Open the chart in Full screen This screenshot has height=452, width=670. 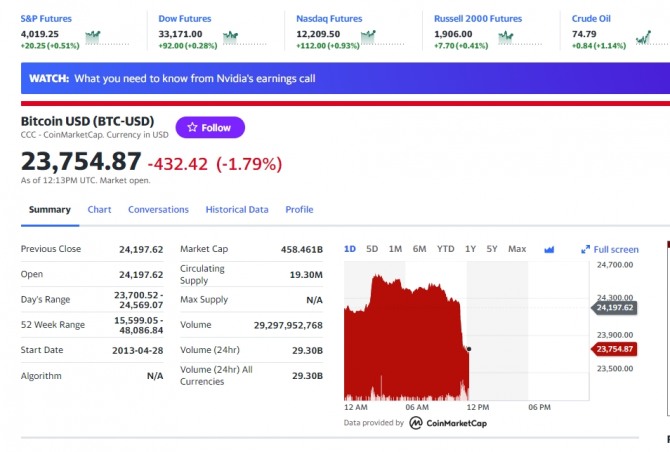[610, 249]
